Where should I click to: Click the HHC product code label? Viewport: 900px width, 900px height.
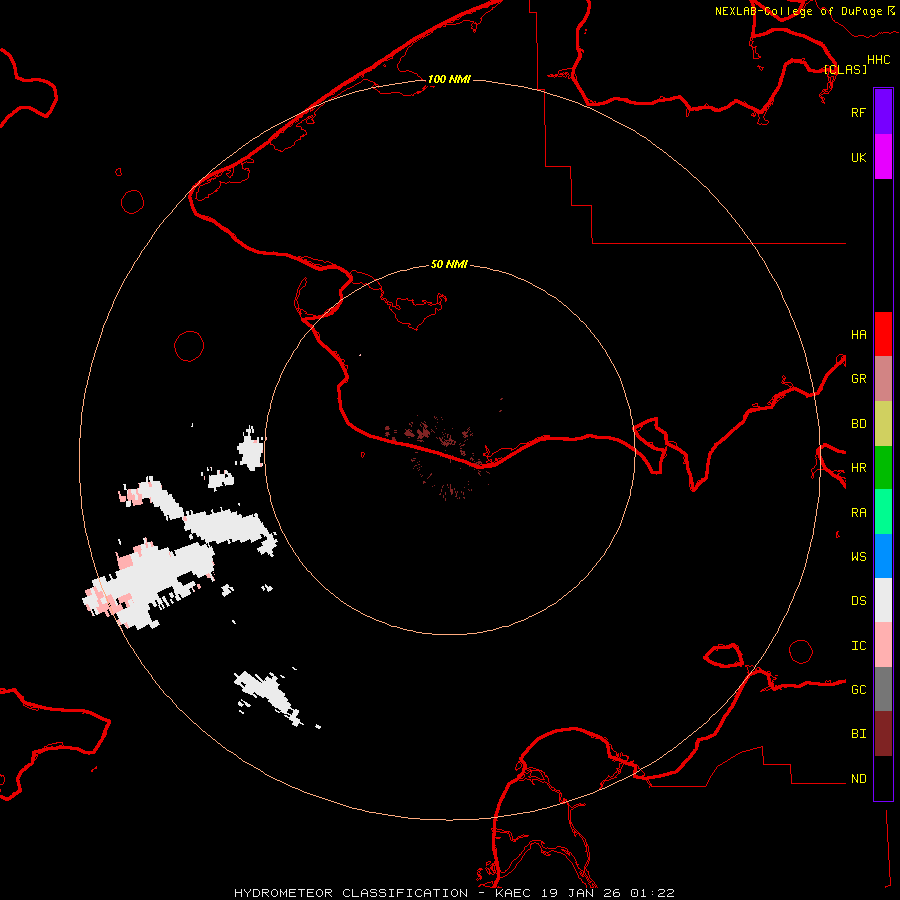878,60
